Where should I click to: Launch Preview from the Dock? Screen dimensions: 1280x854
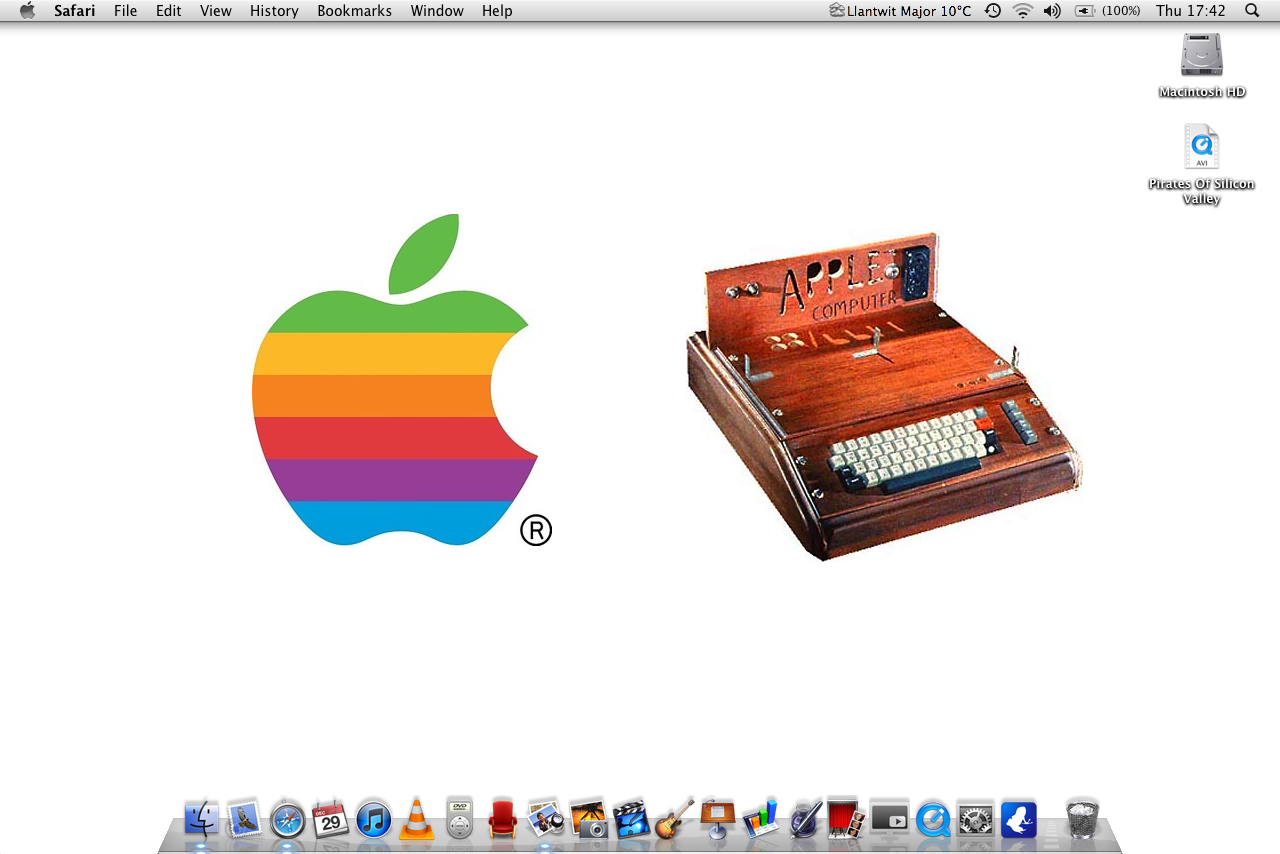pyautogui.click(x=546, y=820)
